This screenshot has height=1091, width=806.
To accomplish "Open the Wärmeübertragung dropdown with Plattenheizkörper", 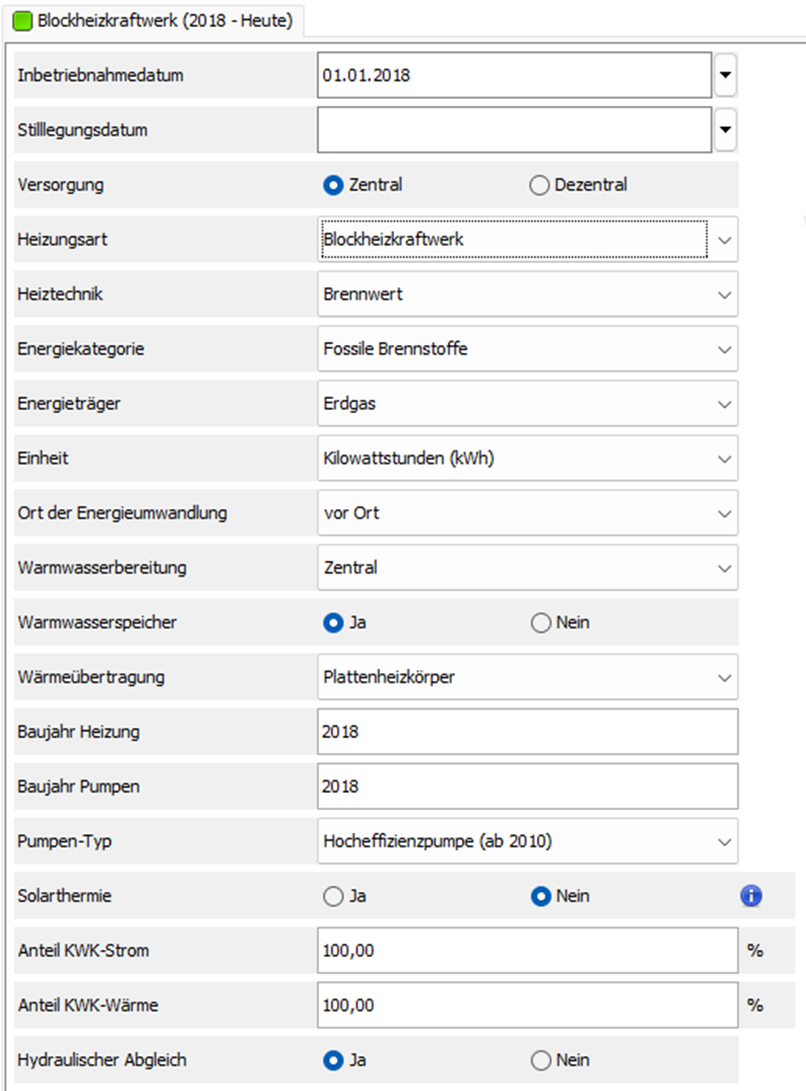I will (x=725, y=678).
